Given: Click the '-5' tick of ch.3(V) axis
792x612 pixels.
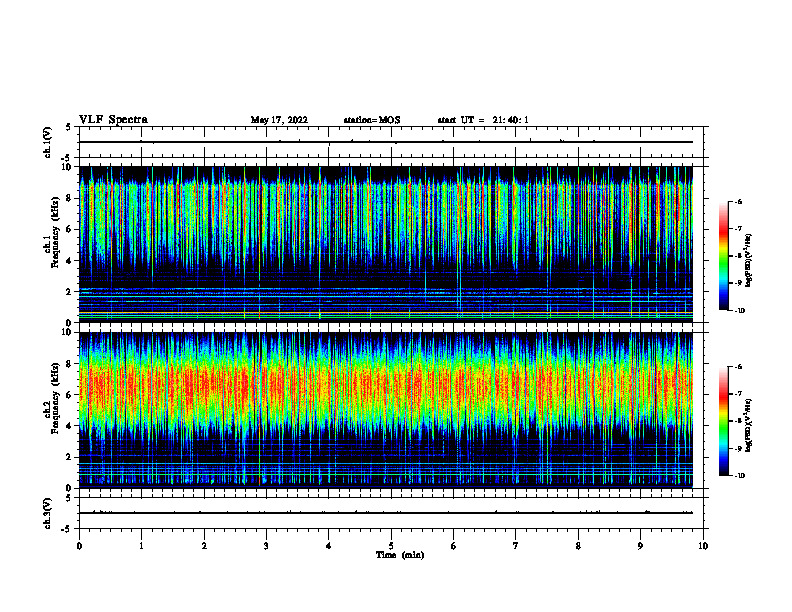Looking at the screenshot, I should (x=67, y=529).
